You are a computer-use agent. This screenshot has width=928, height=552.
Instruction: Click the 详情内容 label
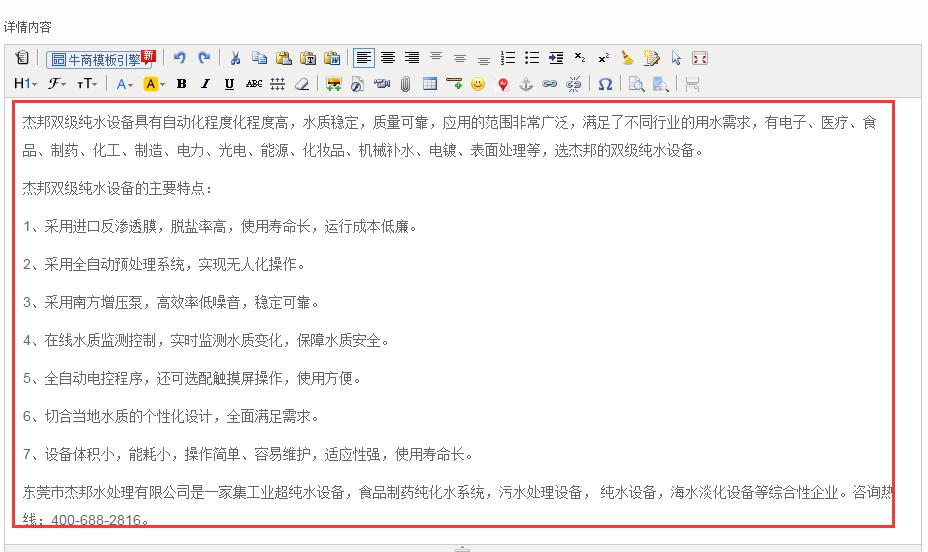28,27
